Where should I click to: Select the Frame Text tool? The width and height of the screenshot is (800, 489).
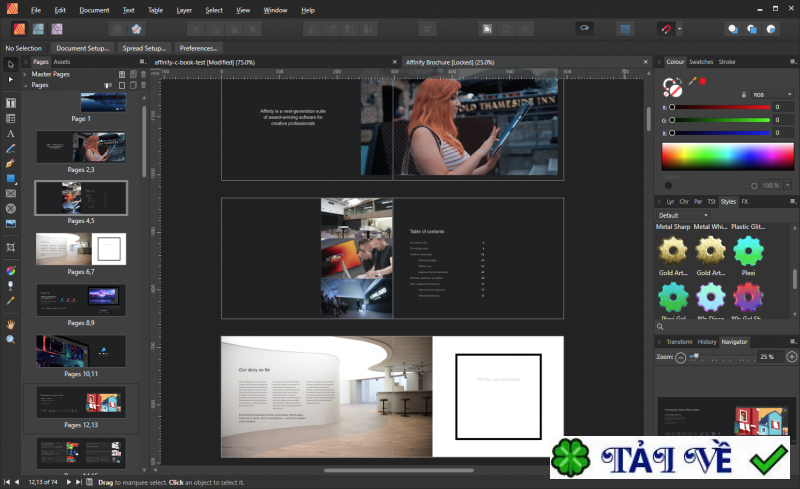click(11, 103)
